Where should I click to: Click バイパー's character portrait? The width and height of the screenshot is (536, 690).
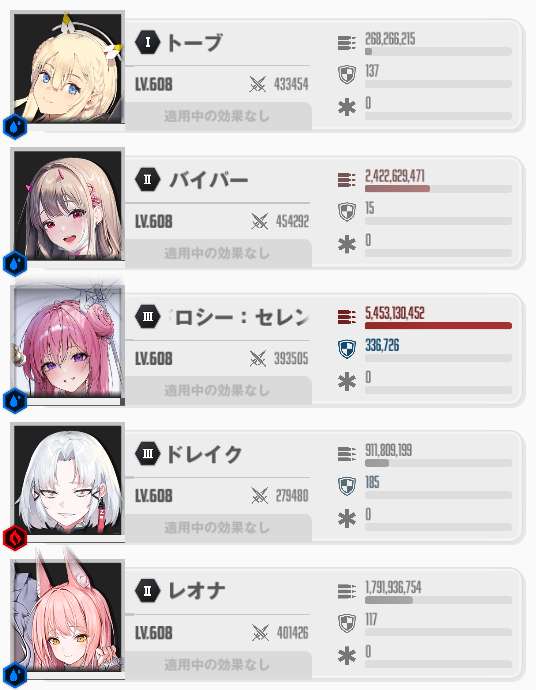68,205
